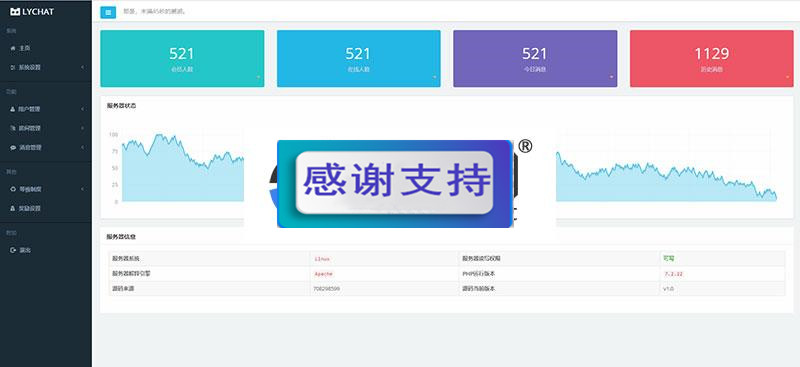The image size is (800, 367).
Task: Expand the system settings submenu chevron
Action: click(82, 67)
